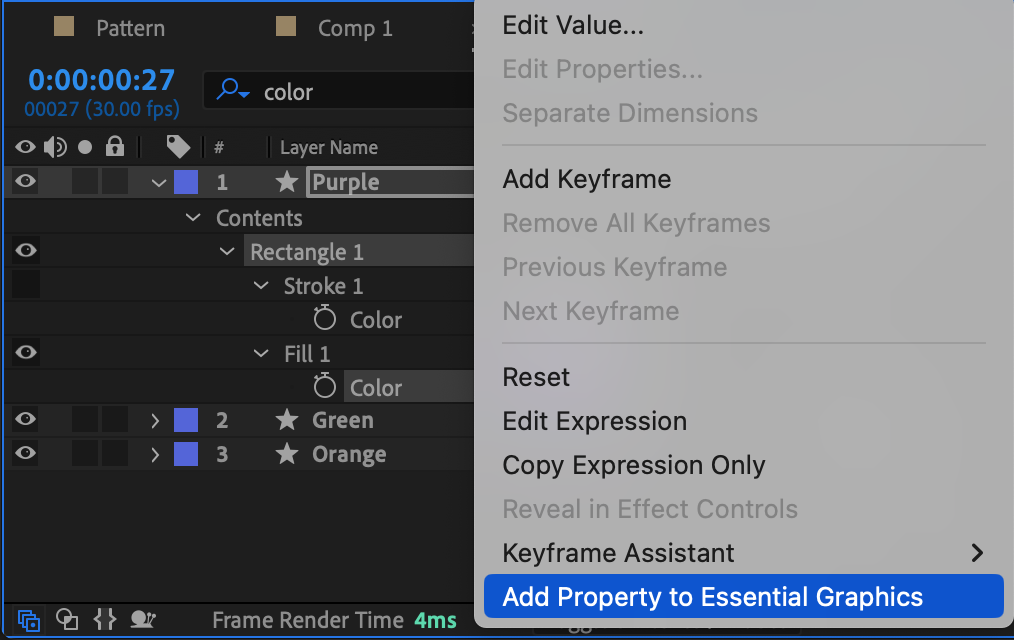
Task: Choose Add Property to Essential Graphics
Action: (712, 598)
